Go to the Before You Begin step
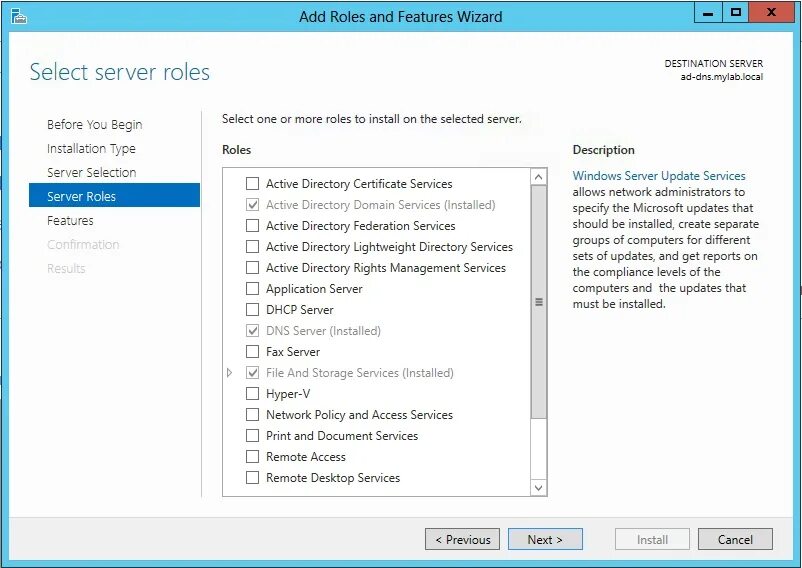The height and width of the screenshot is (568, 802). pos(94,125)
